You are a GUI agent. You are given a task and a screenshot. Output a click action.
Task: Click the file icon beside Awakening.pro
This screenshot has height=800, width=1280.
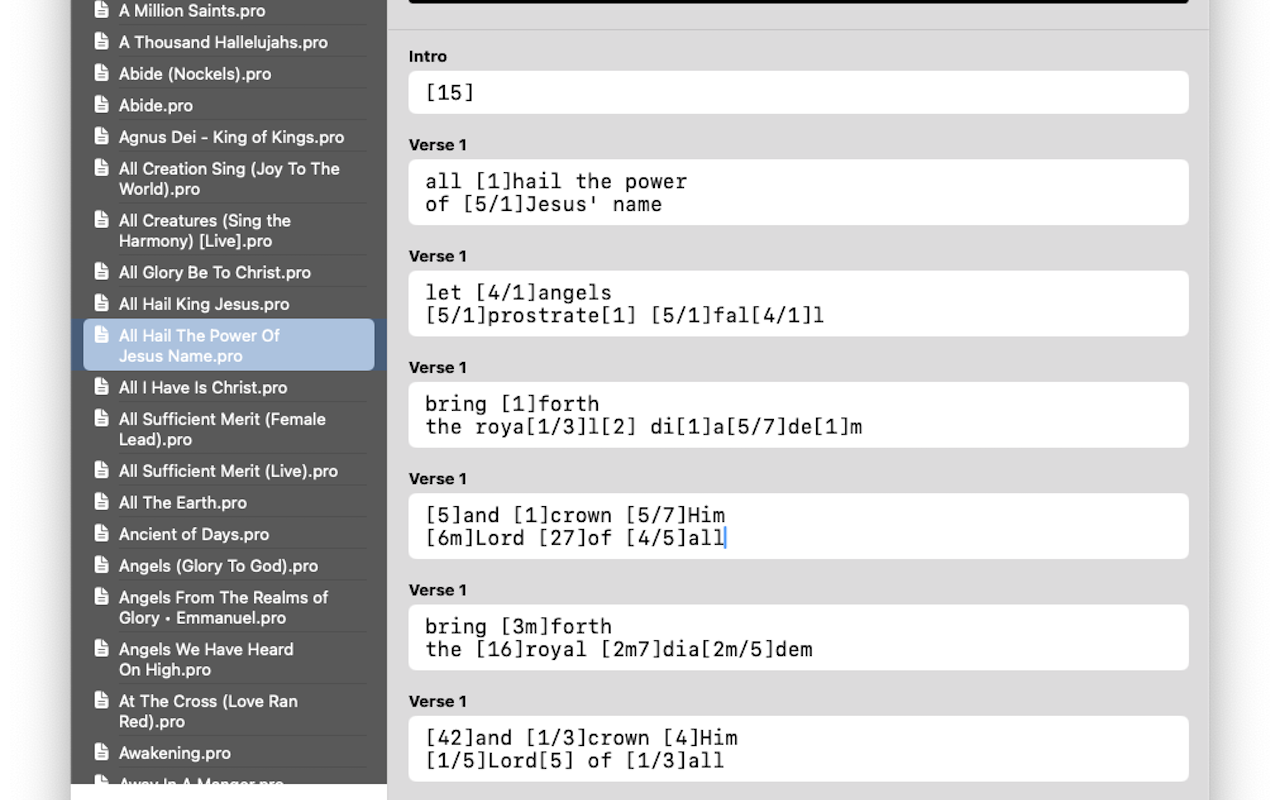pos(102,753)
